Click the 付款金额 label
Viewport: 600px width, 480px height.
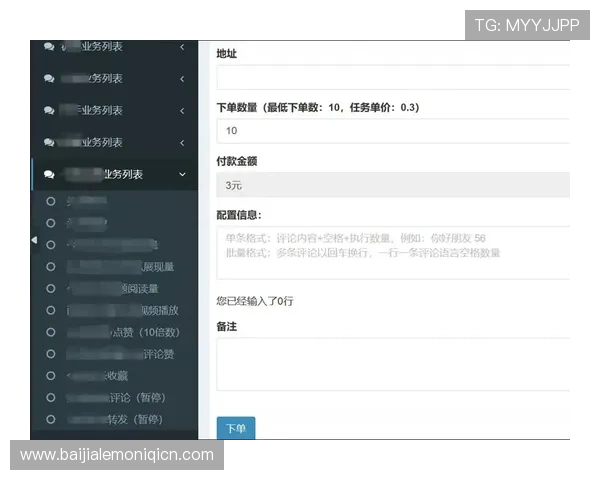coord(236,161)
